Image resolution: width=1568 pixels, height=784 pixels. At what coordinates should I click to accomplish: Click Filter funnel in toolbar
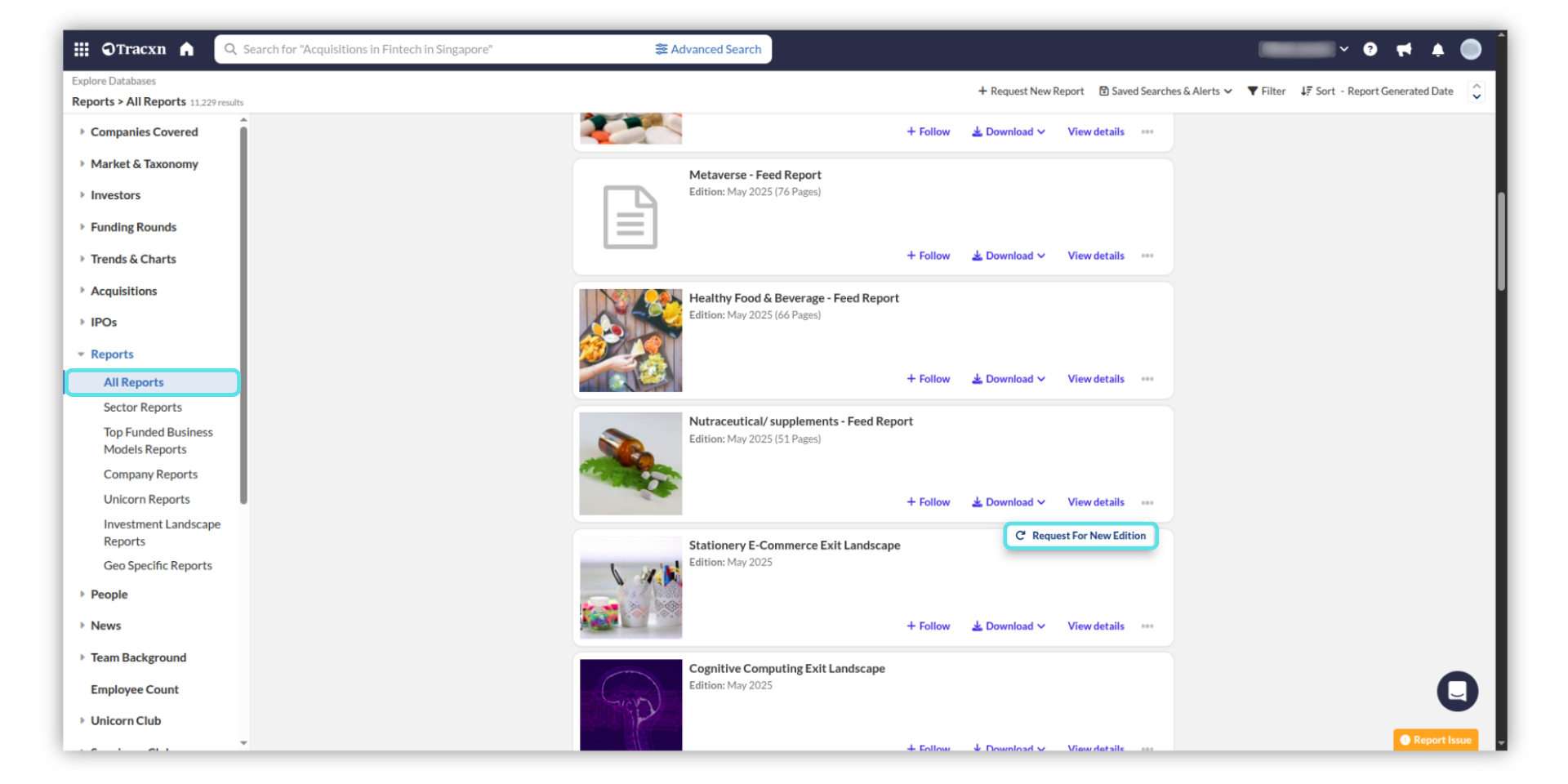tap(1266, 91)
